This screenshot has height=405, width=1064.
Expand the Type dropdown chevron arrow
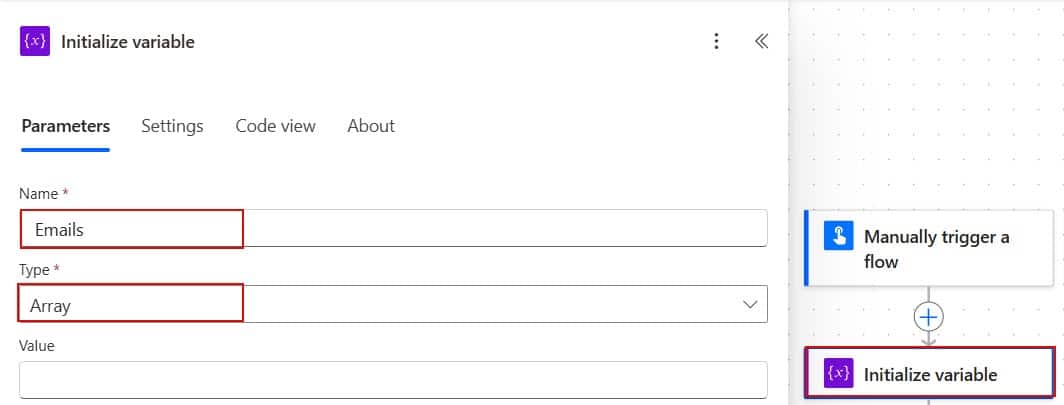tap(750, 304)
